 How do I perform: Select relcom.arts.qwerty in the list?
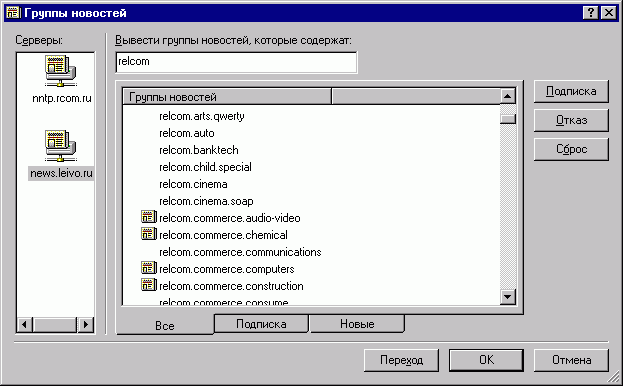click(201, 116)
